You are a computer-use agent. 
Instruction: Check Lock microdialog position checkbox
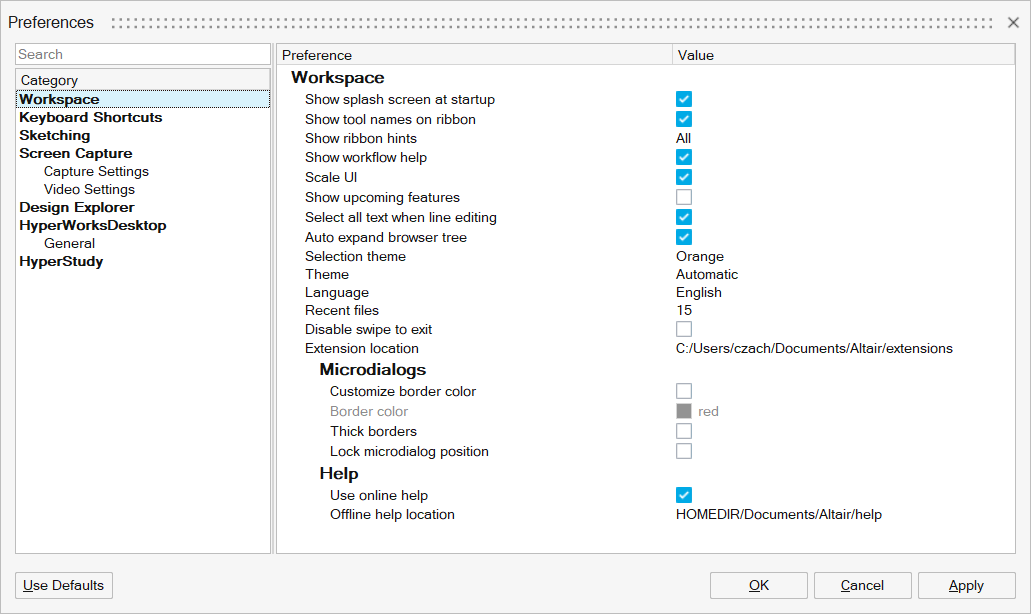coord(684,451)
